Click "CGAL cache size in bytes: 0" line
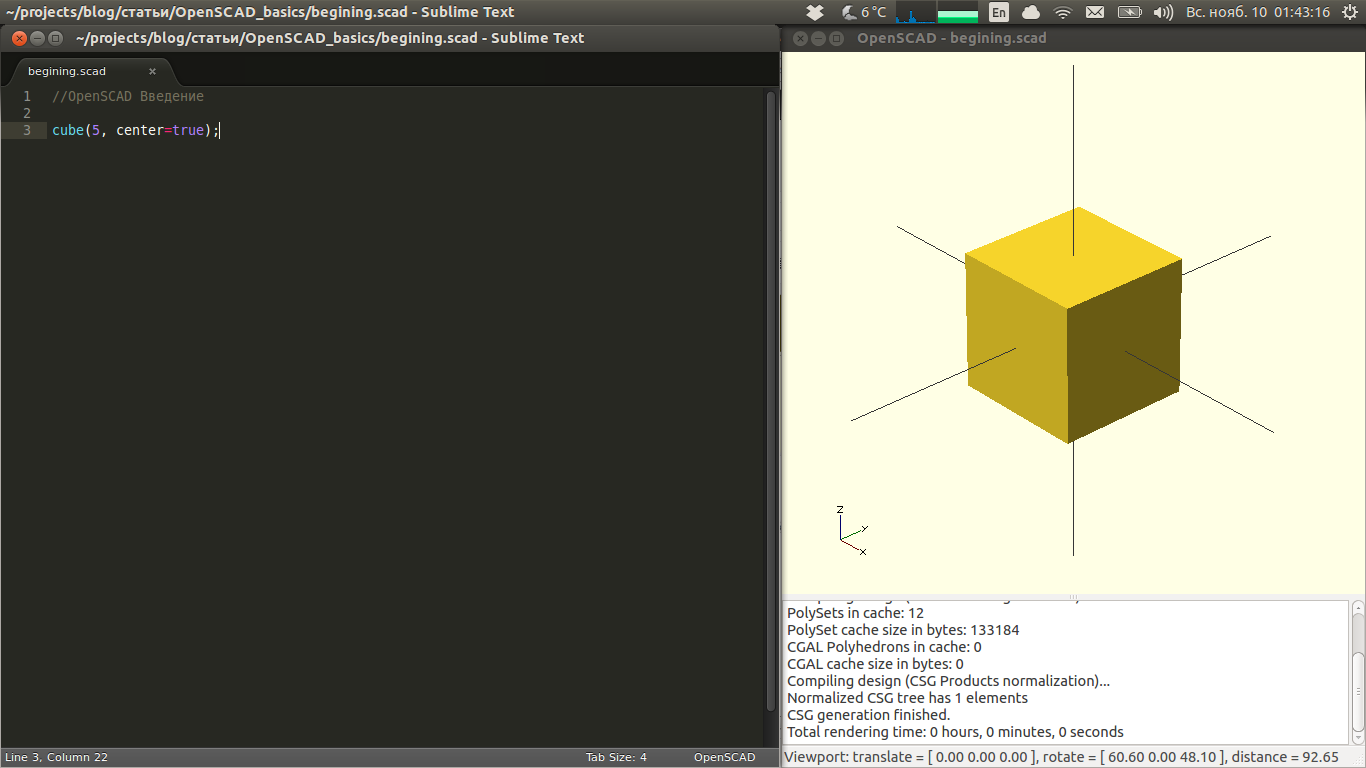Viewport: 1366px width, 768px height. 875,664
